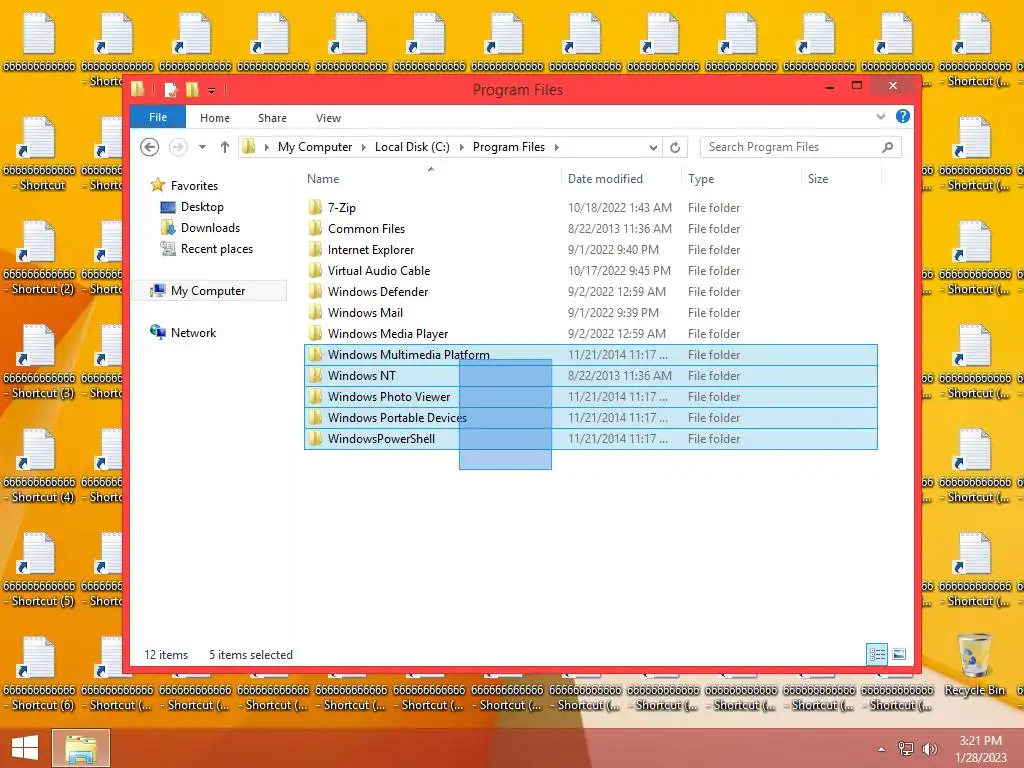Select the Windows Multimedia Platform folder icon

pyautogui.click(x=315, y=355)
